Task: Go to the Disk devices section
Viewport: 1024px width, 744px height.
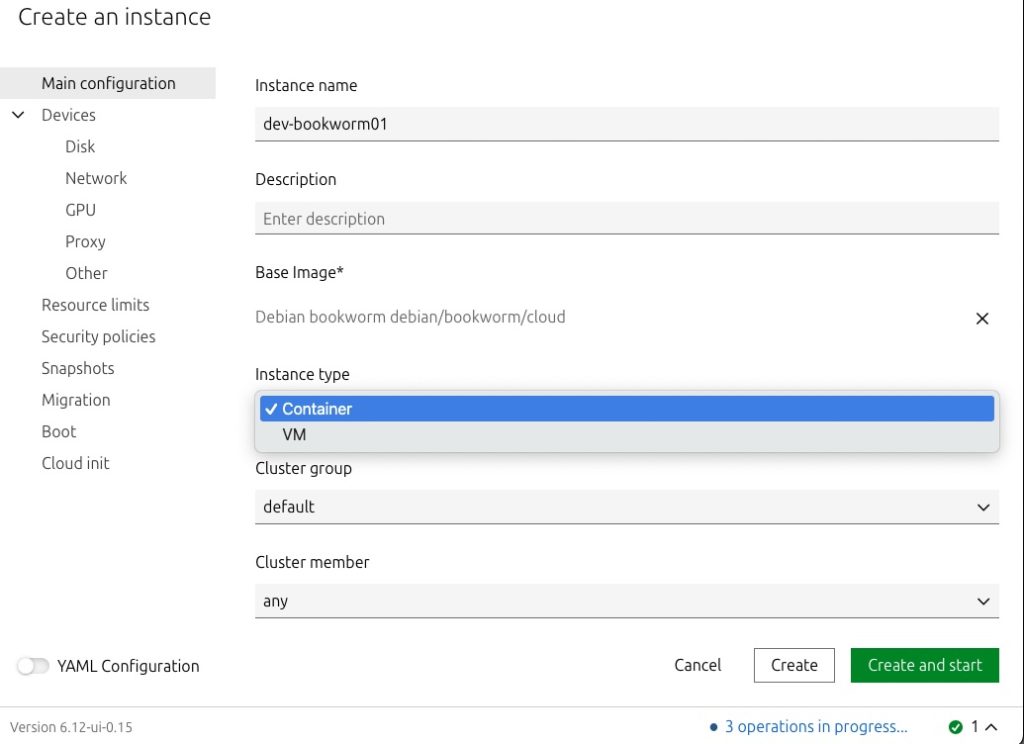Action: (80, 146)
